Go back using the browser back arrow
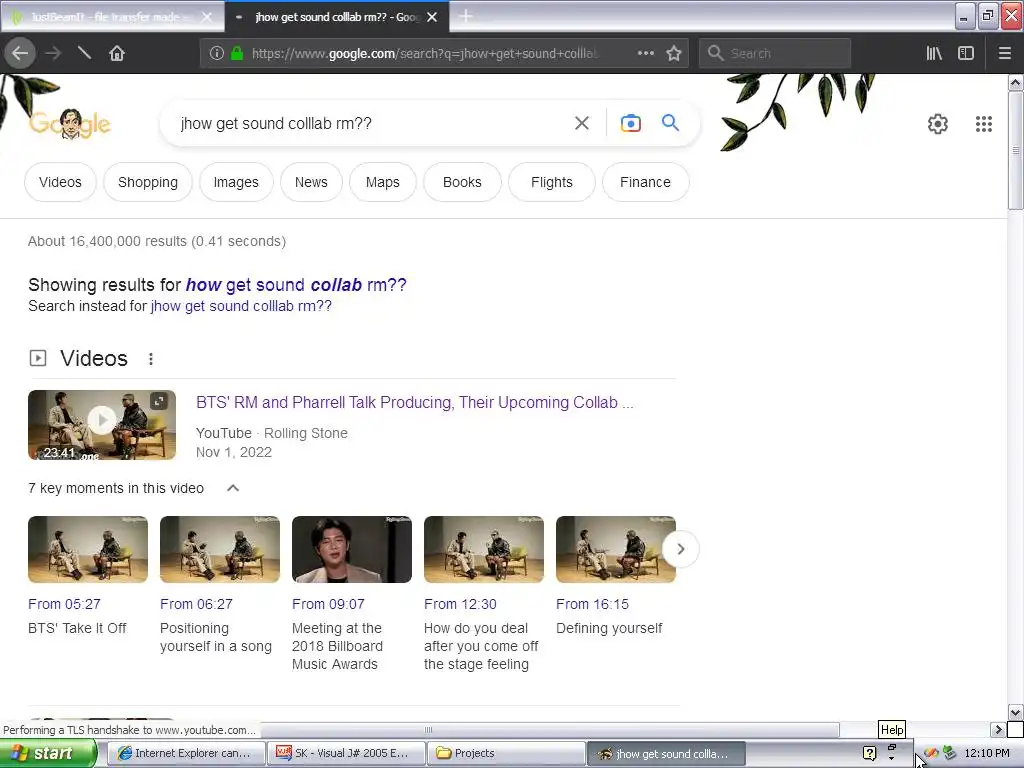The width and height of the screenshot is (1024, 768). coord(20,53)
